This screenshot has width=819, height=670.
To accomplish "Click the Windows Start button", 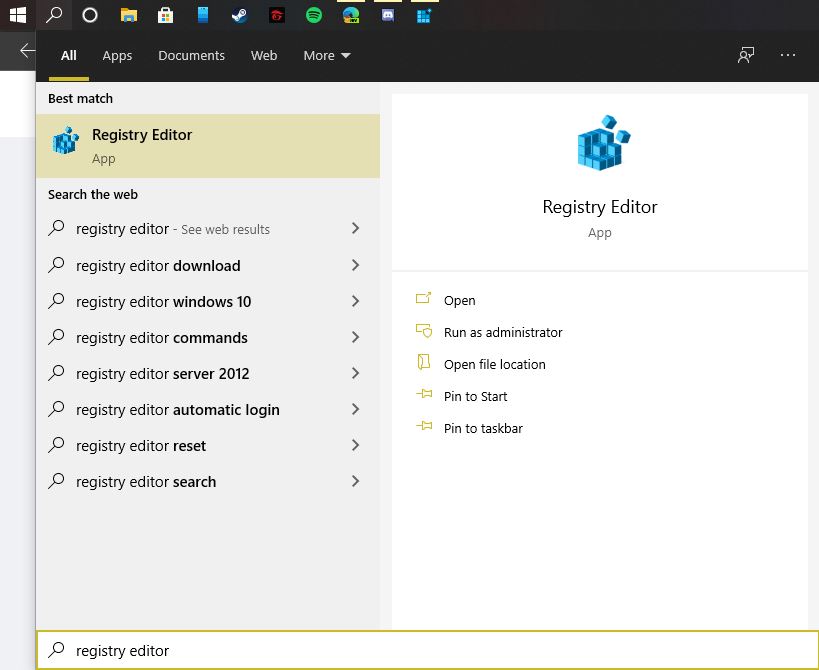I will [x=17, y=15].
